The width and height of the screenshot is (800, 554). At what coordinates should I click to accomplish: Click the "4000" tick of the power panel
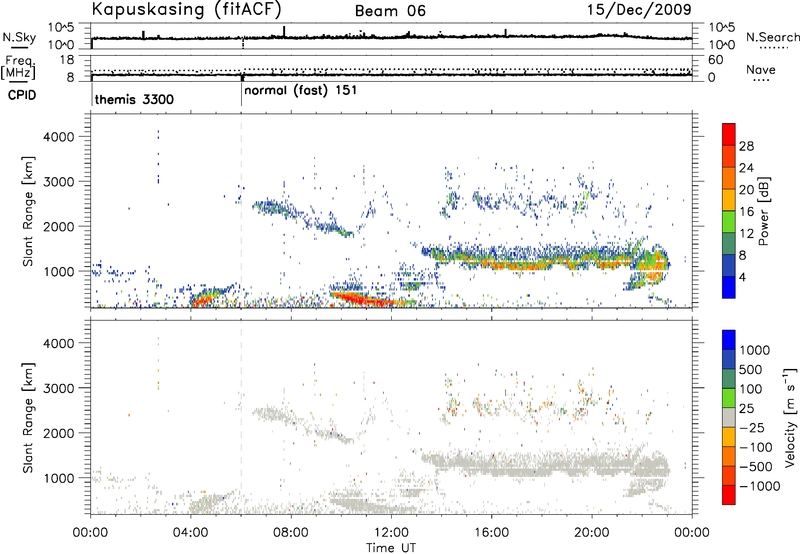[58, 137]
